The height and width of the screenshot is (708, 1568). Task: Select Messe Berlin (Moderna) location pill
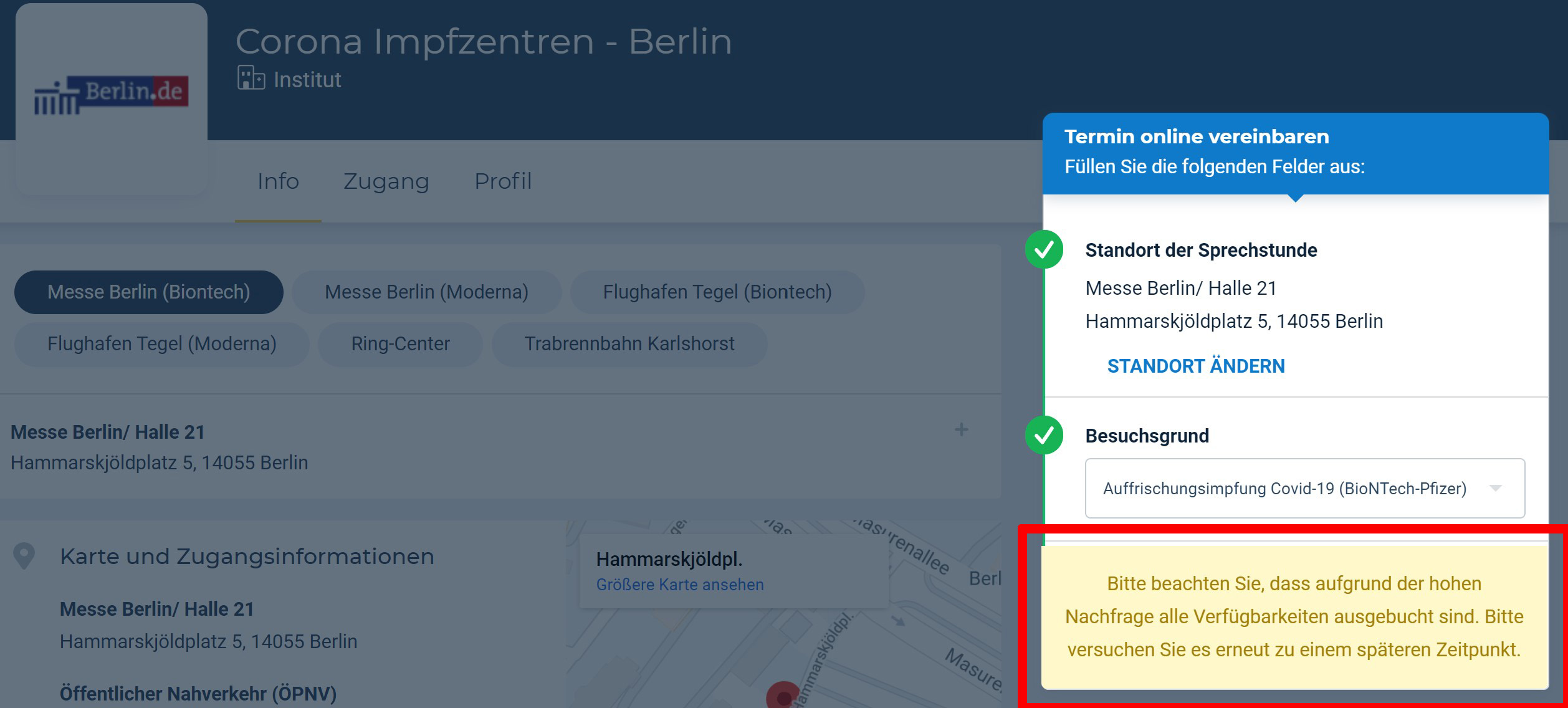coord(426,292)
